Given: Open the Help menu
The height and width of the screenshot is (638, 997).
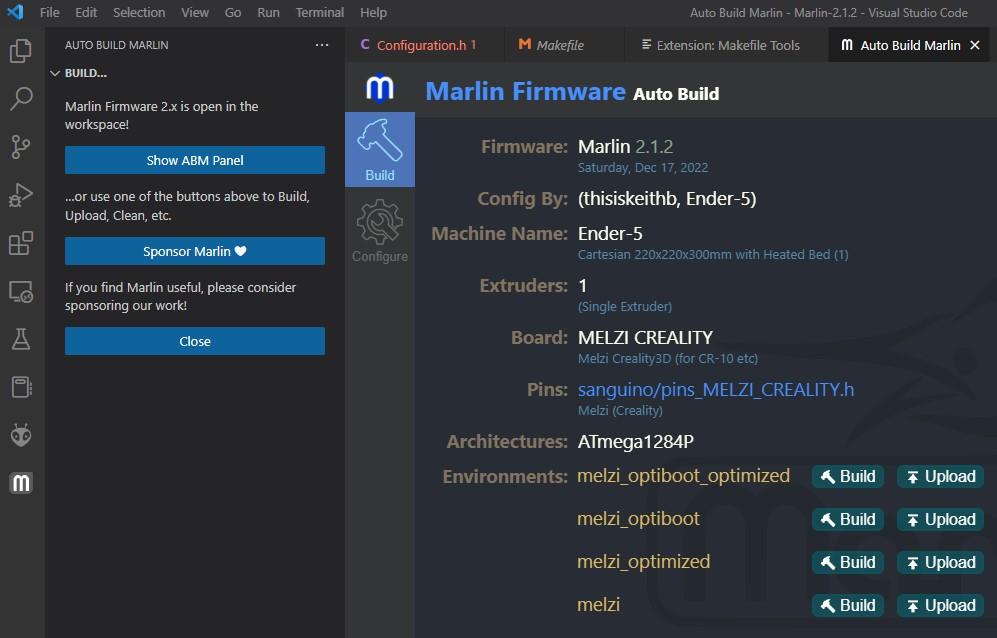Looking at the screenshot, I should pyautogui.click(x=373, y=12).
